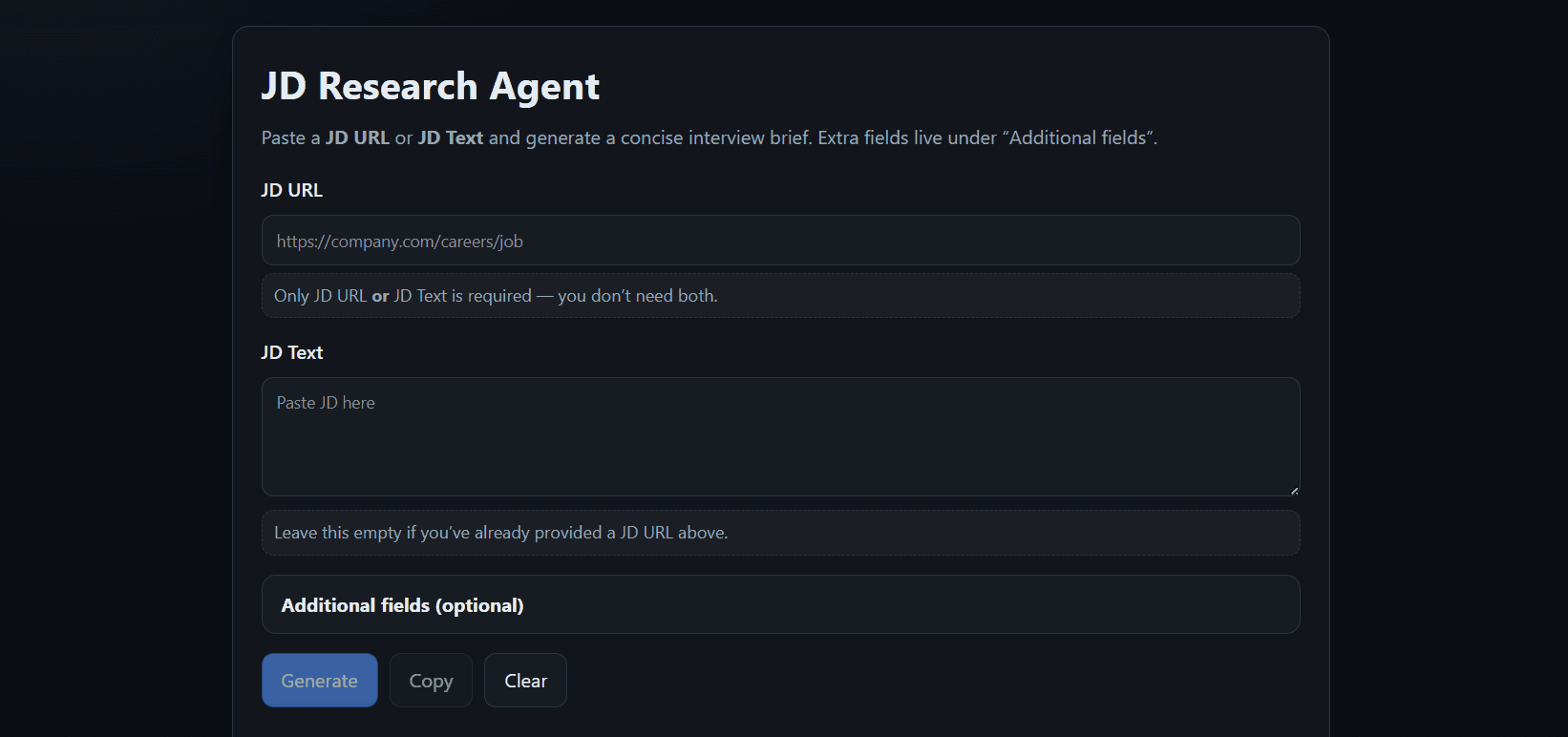Image resolution: width=1568 pixels, height=737 pixels.
Task: Click the bold JD URL text in the subtitle
Action: tap(357, 137)
